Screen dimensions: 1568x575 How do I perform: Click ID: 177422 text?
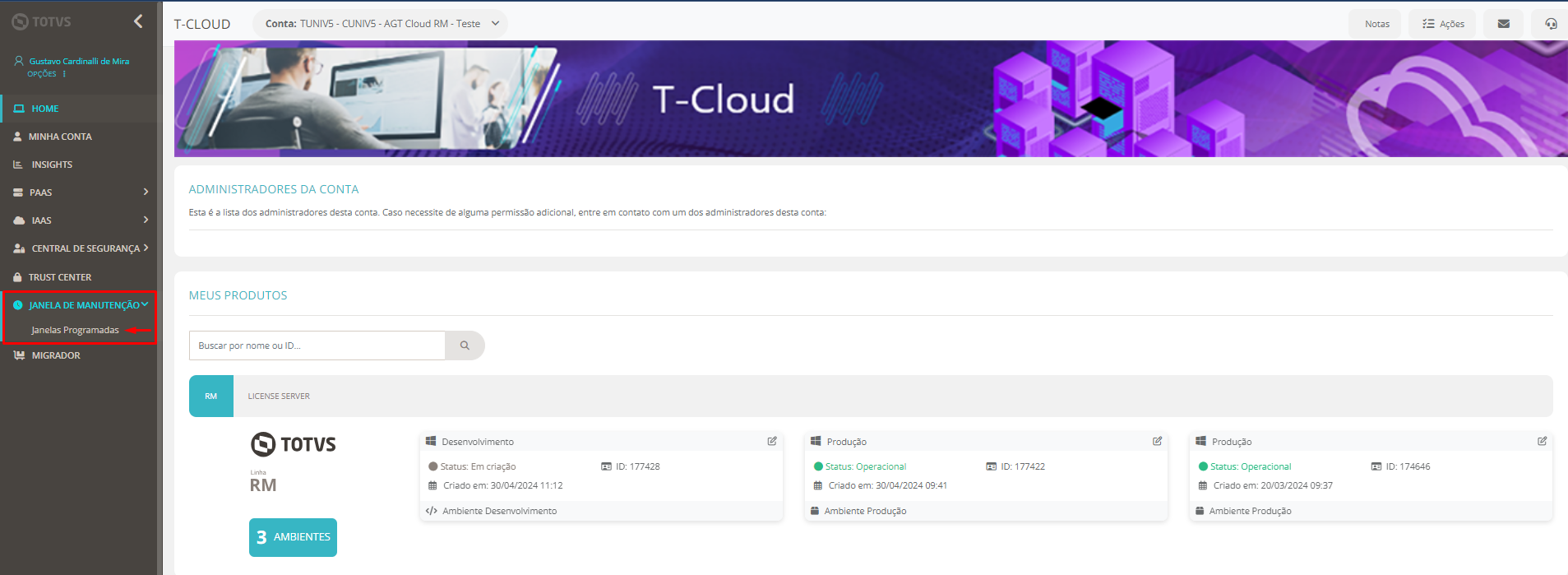click(1023, 466)
